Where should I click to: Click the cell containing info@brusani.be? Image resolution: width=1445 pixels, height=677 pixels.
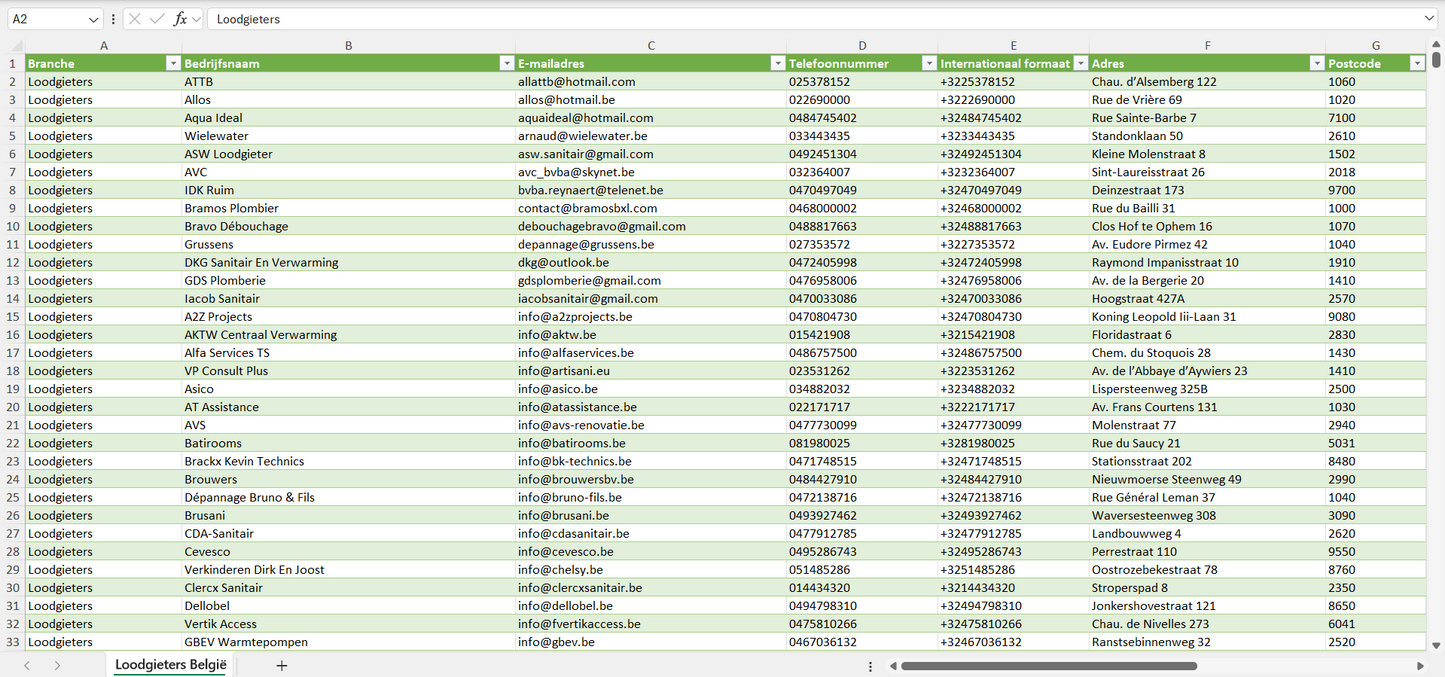pos(563,516)
